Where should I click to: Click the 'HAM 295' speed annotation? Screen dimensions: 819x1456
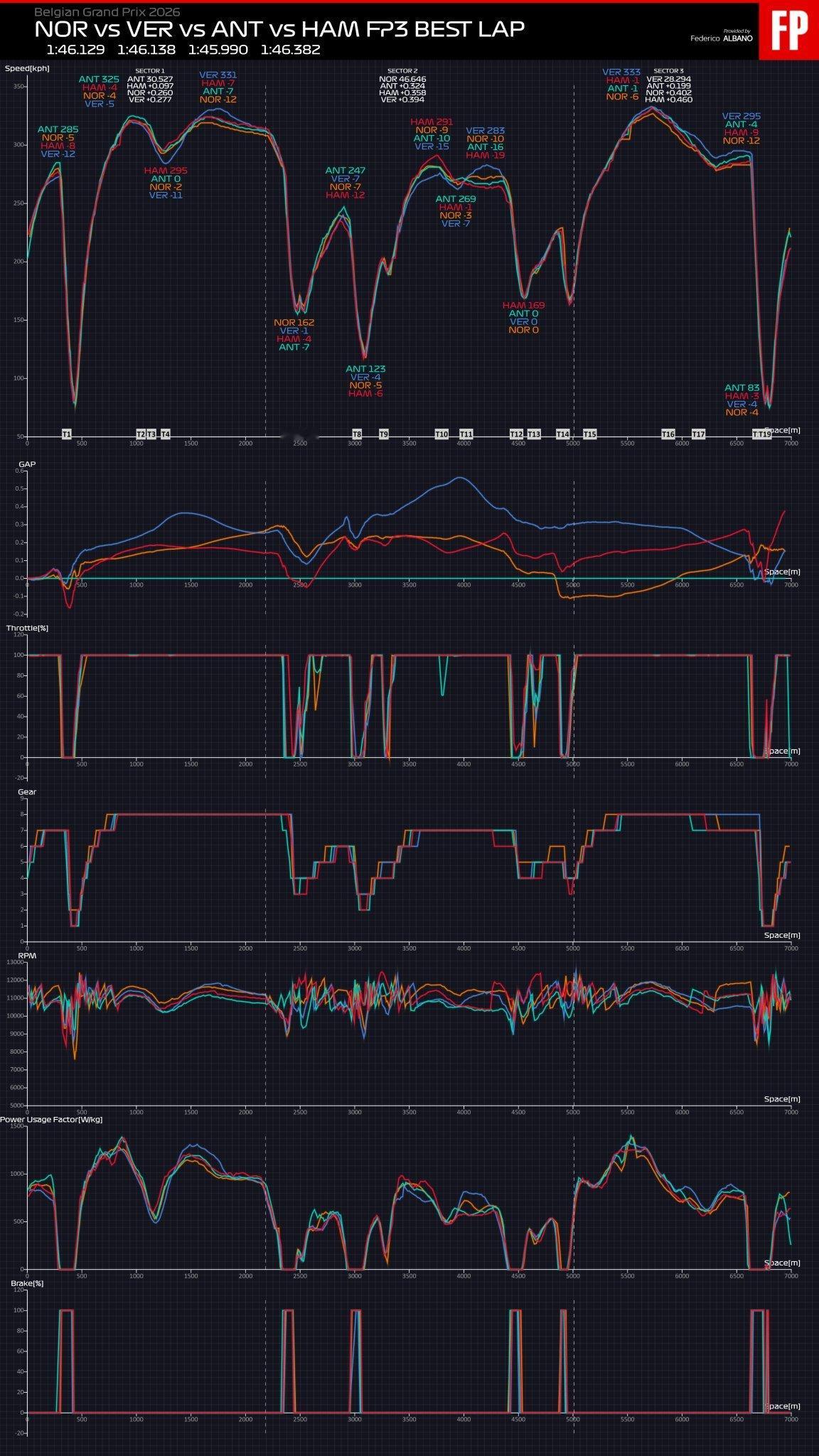tap(166, 171)
